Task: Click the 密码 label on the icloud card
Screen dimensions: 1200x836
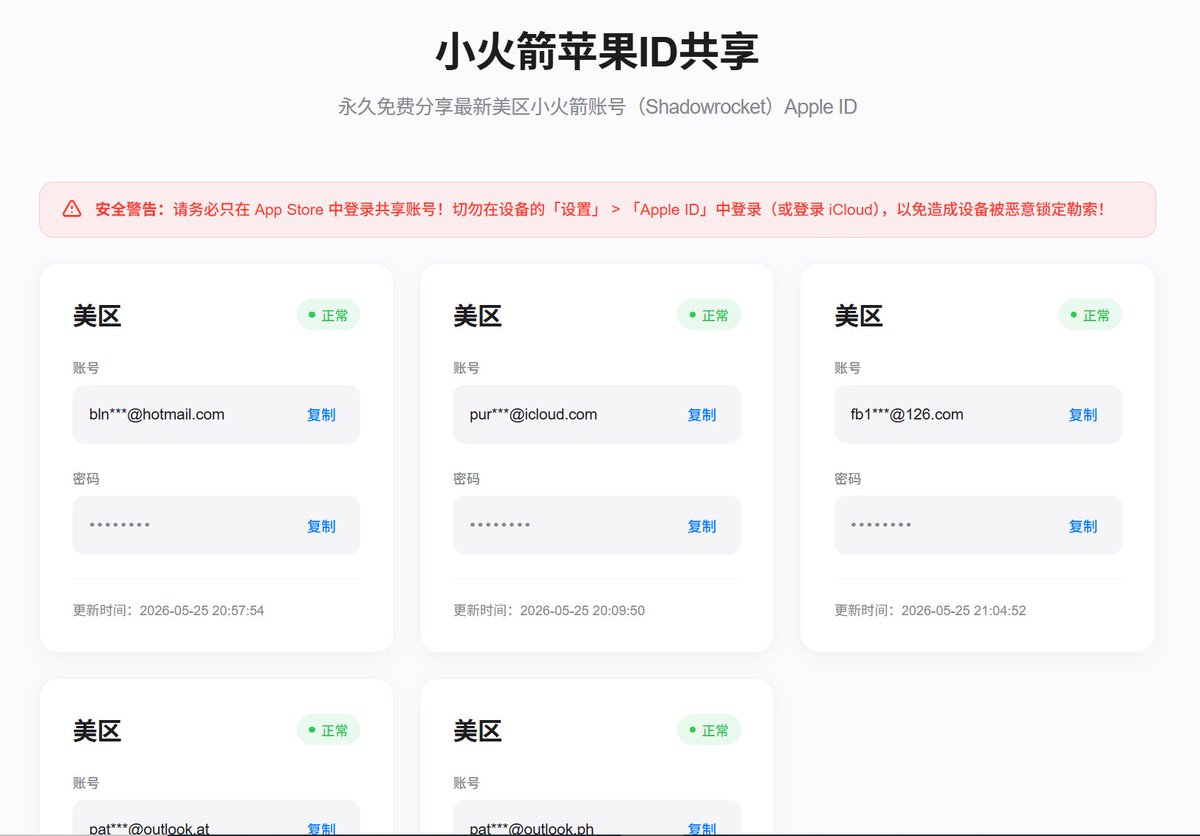Action: (467, 479)
